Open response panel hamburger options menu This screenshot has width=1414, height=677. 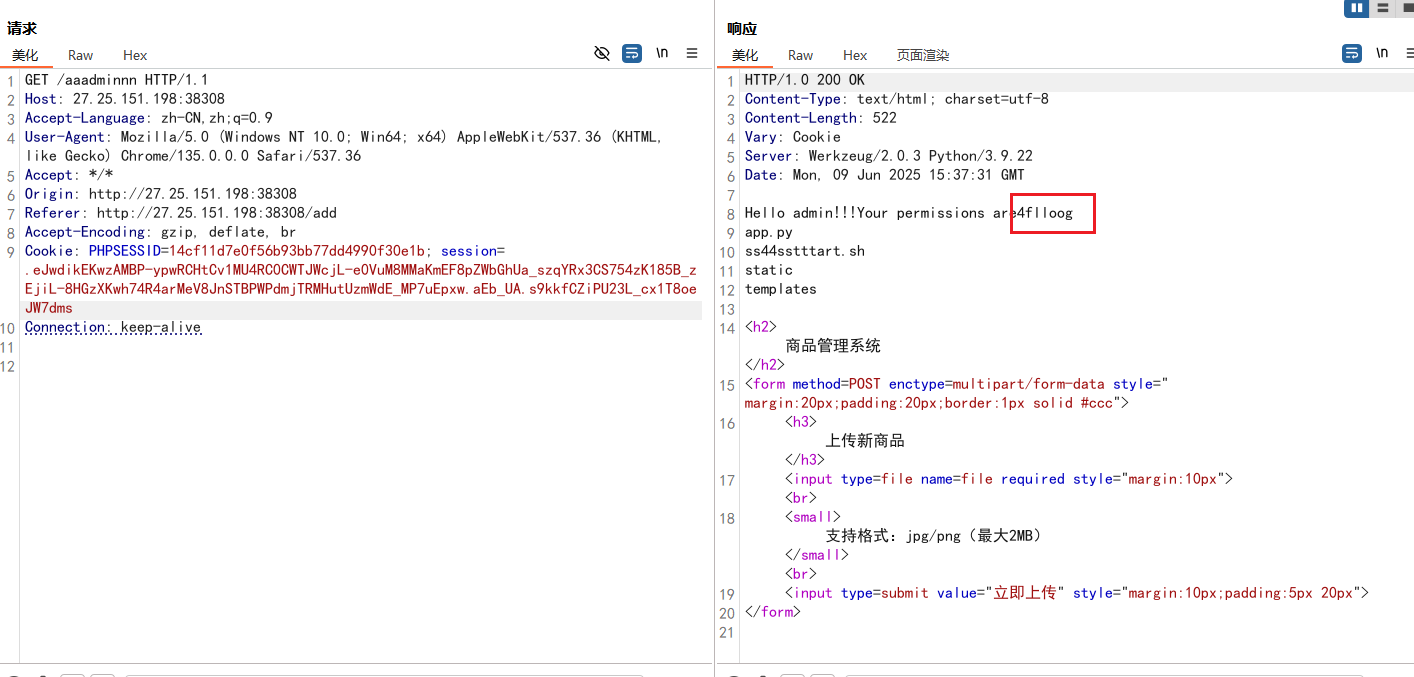pos(1409,54)
